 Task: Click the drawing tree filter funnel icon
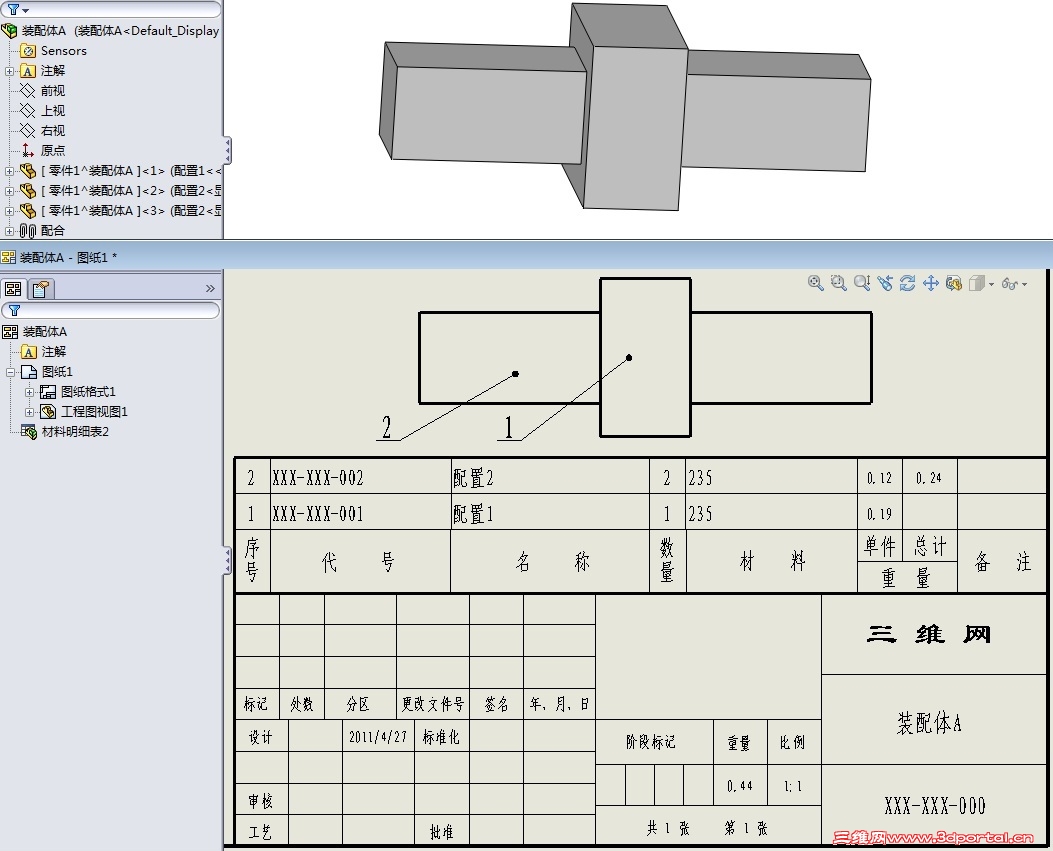click(14, 310)
